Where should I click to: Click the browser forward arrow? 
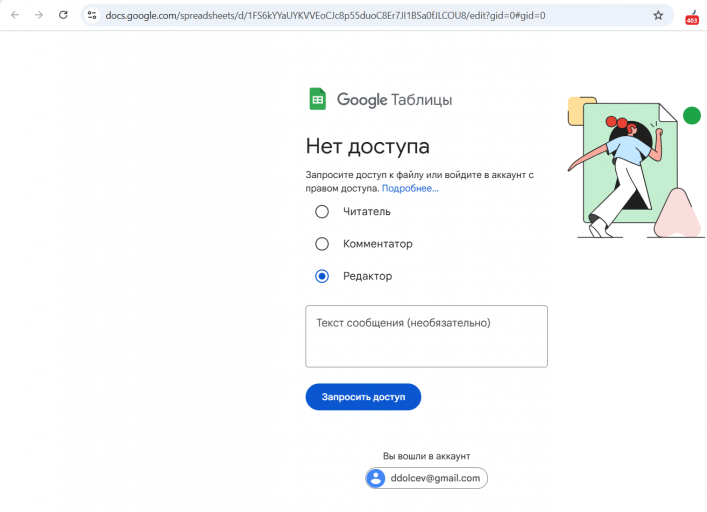click(x=39, y=15)
